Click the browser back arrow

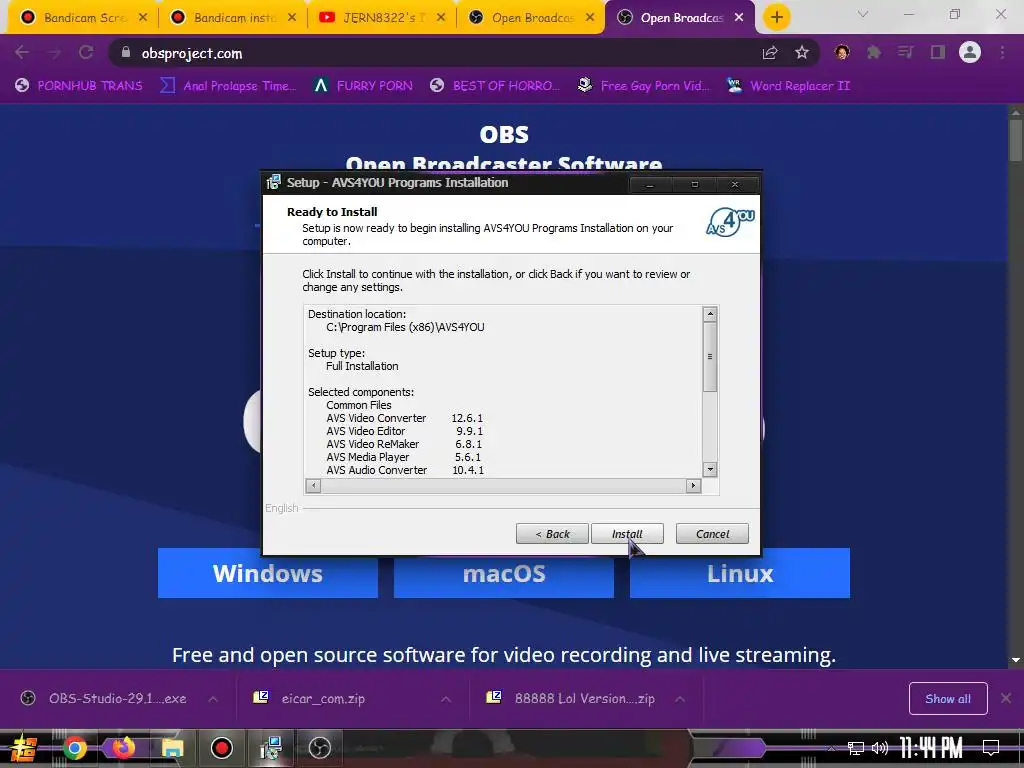pos(22,53)
